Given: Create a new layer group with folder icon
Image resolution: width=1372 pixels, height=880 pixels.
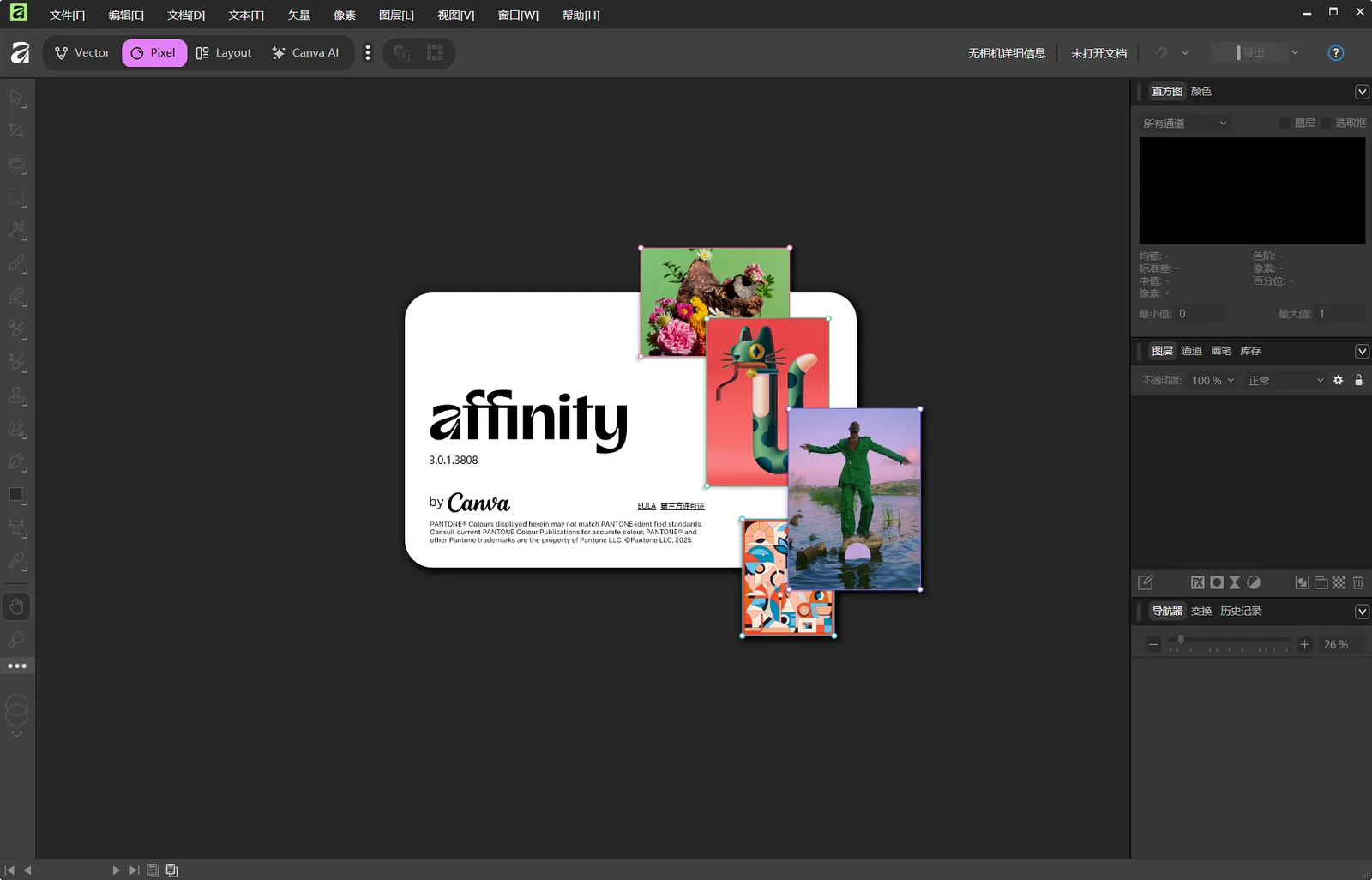Looking at the screenshot, I should [x=1321, y=582].
